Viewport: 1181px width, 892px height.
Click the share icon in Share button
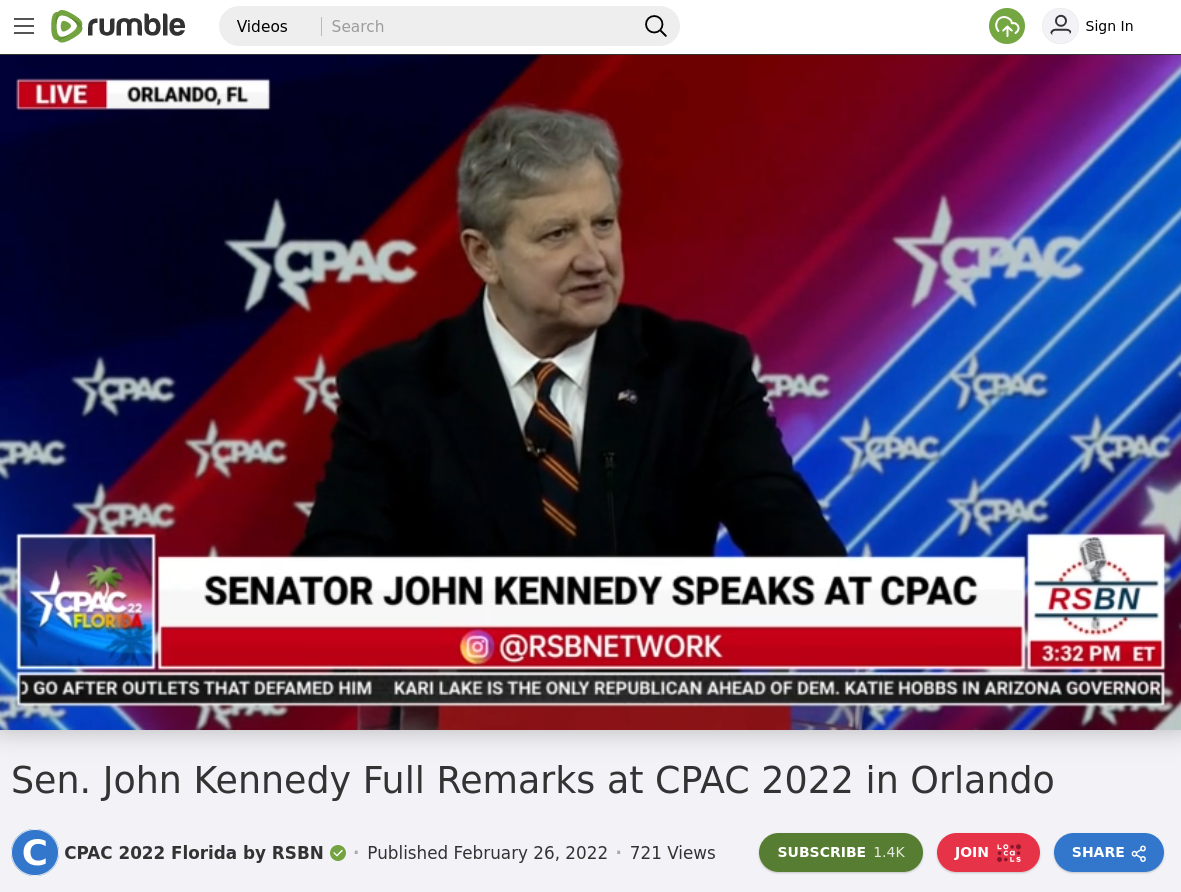click(x=1139, y=853)
